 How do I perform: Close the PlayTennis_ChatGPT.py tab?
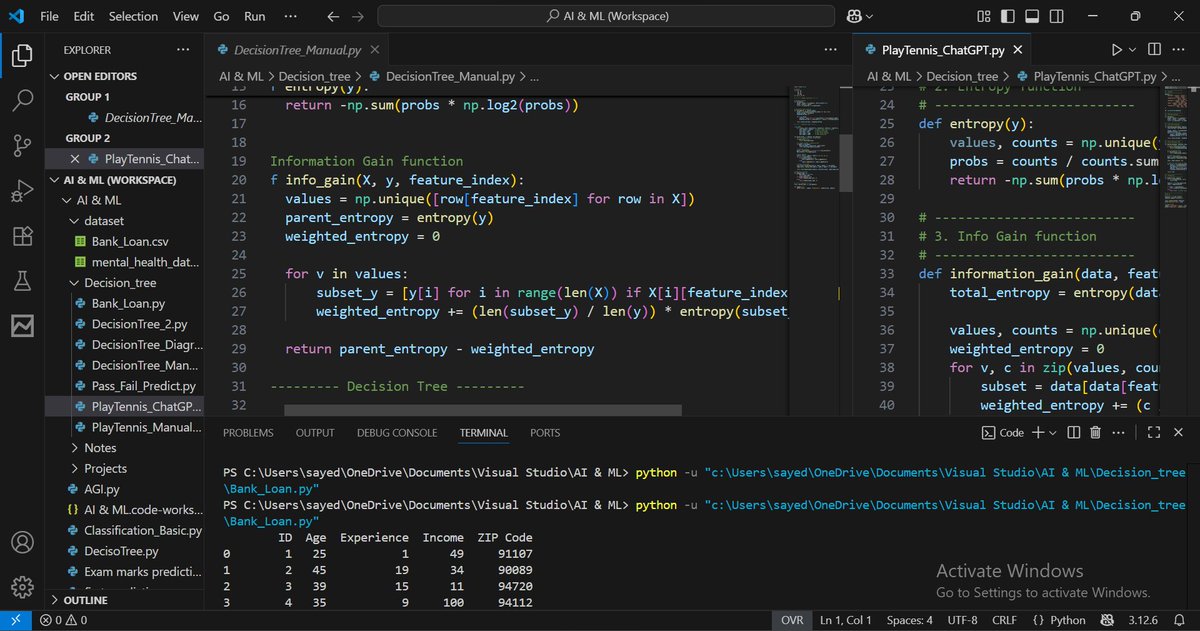click(x=1017, y=50)
